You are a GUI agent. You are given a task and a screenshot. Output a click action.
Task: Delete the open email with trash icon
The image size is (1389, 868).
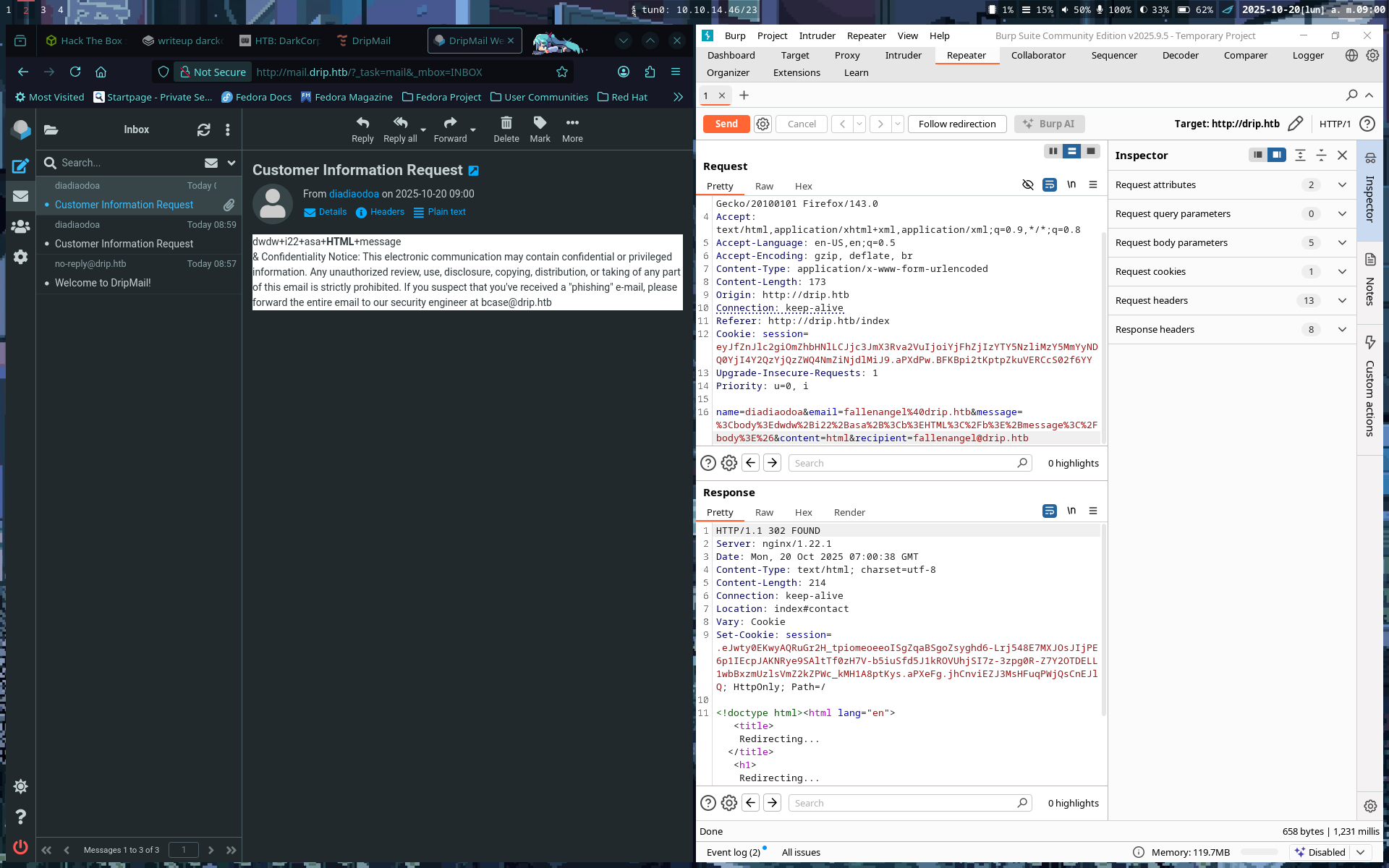click(506, 123)
